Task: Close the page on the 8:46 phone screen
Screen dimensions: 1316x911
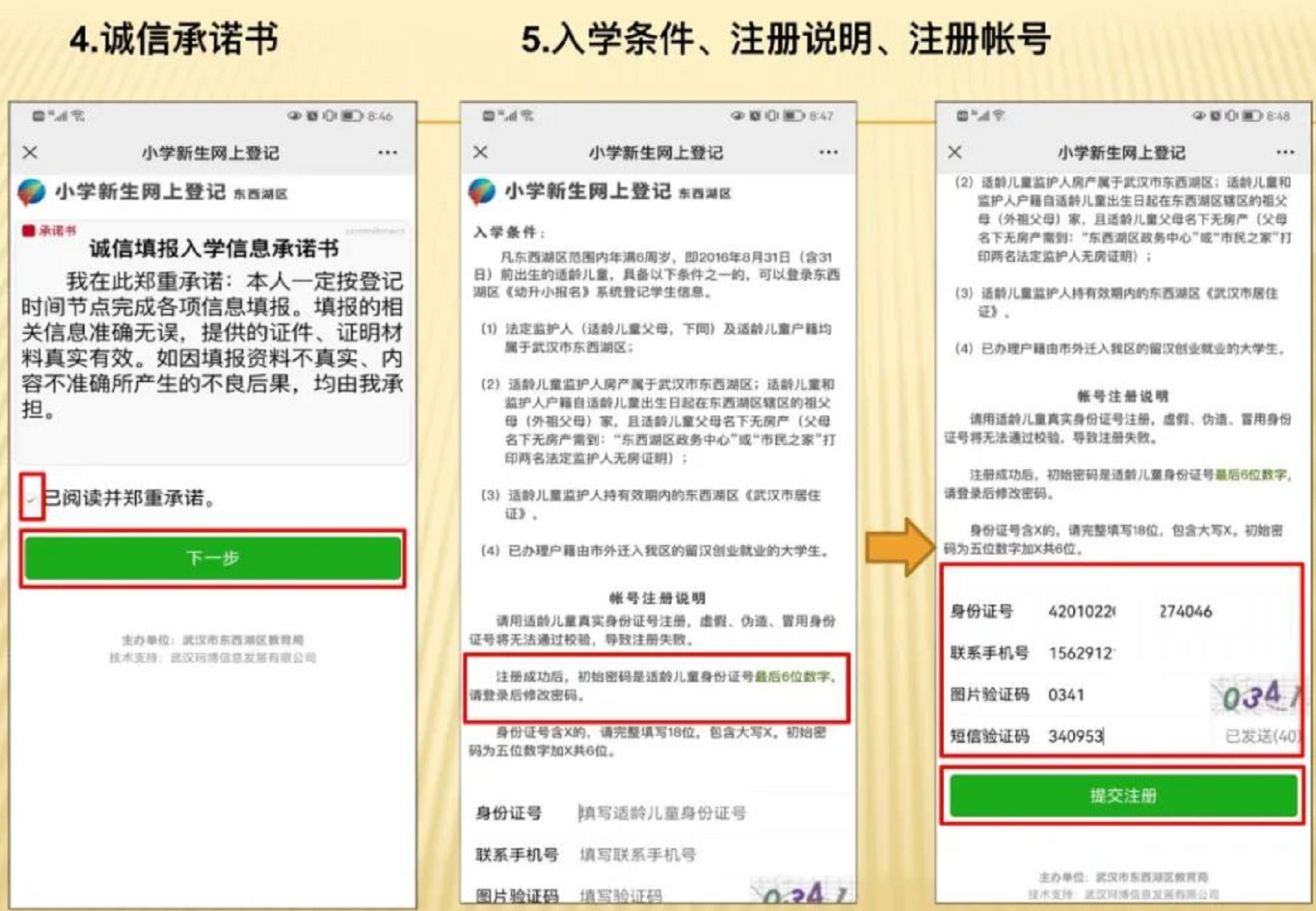Action: point(30,152)
